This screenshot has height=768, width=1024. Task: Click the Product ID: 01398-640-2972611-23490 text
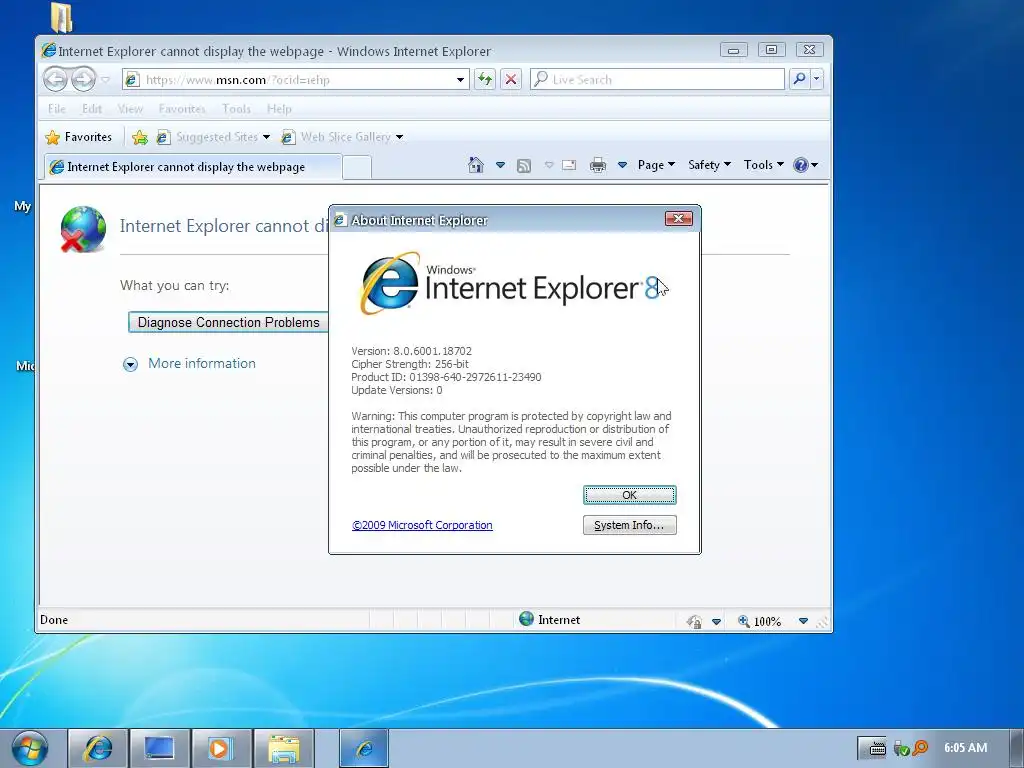pyautogui.click(x=446, y=377)
